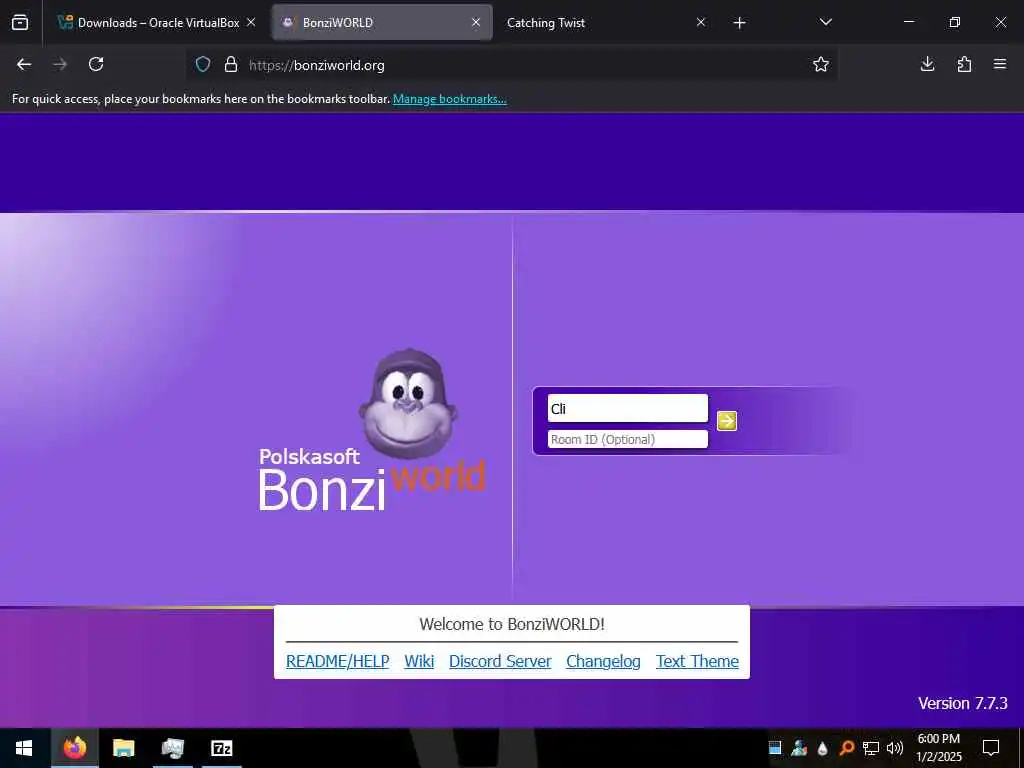The height and width of the screenshot is (768, 1024).
Task: Open the notification center icon
Action: (991, 748)
